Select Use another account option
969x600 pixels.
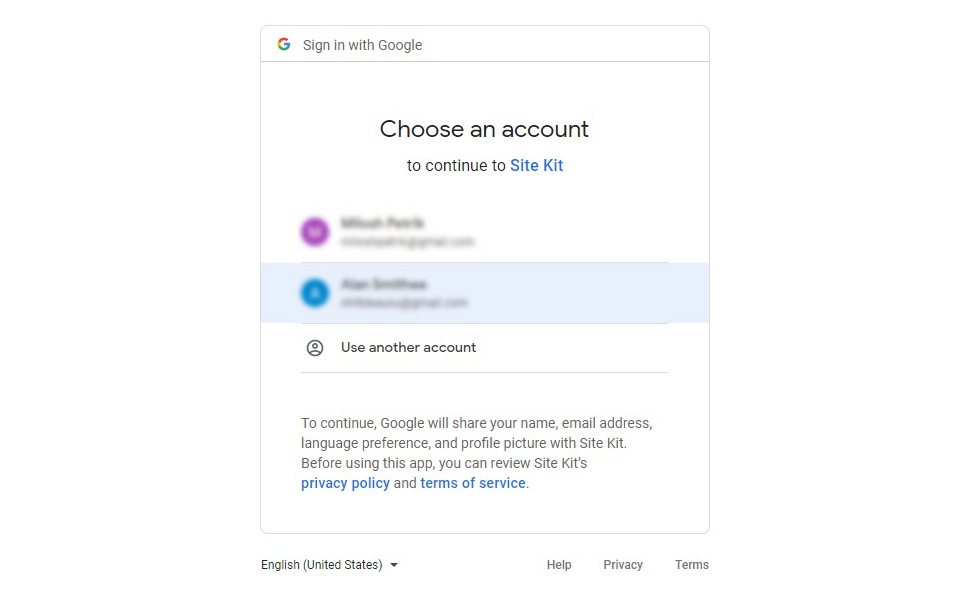484,348
